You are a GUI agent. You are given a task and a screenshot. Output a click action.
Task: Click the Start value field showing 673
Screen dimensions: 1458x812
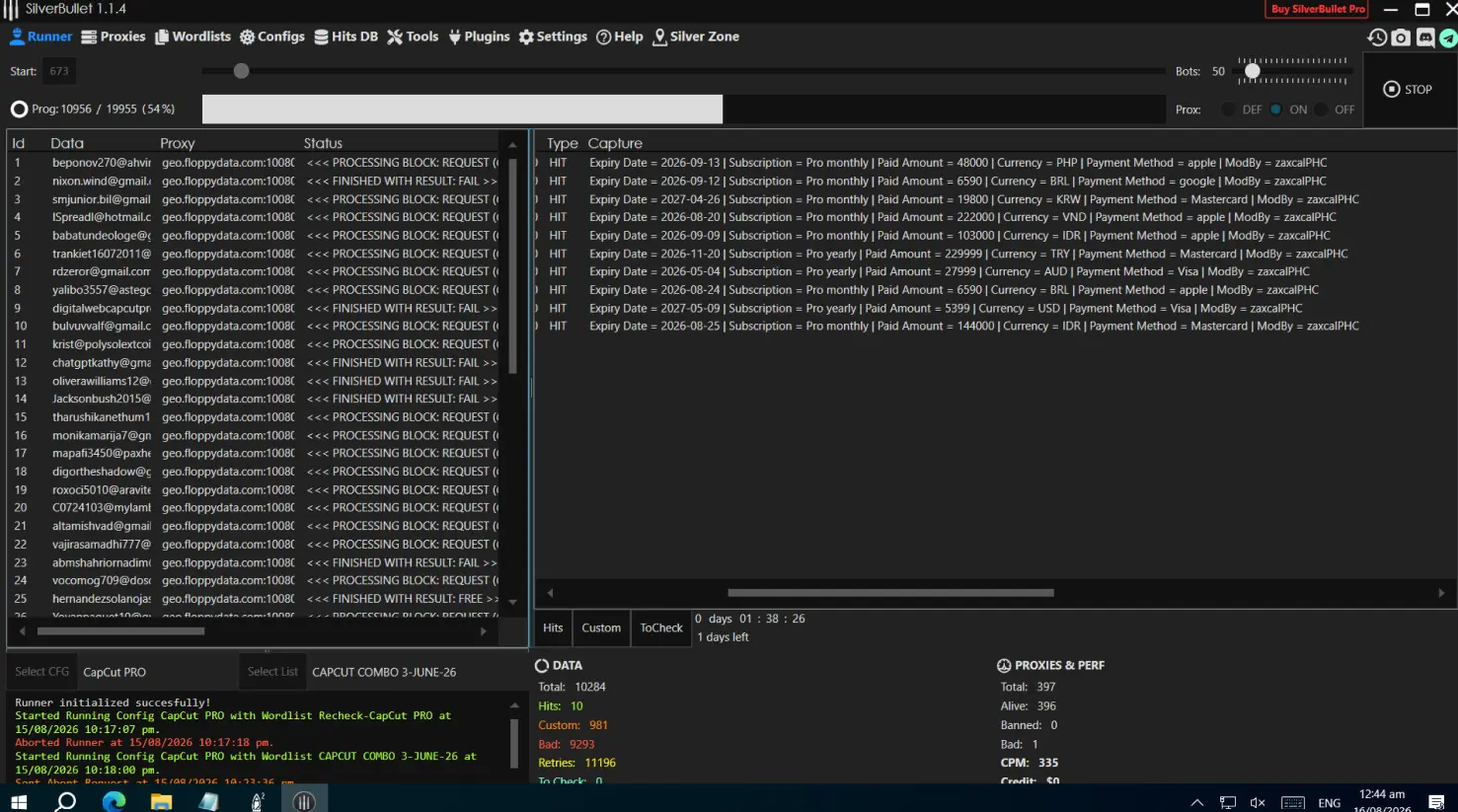pyautogui.click(x=59, y=71)
